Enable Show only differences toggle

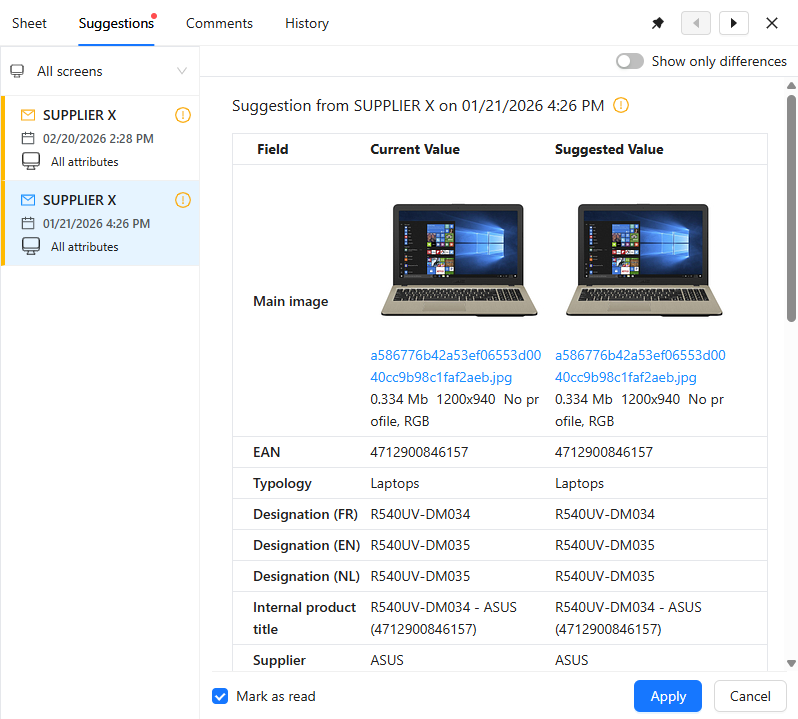point(630,61)
